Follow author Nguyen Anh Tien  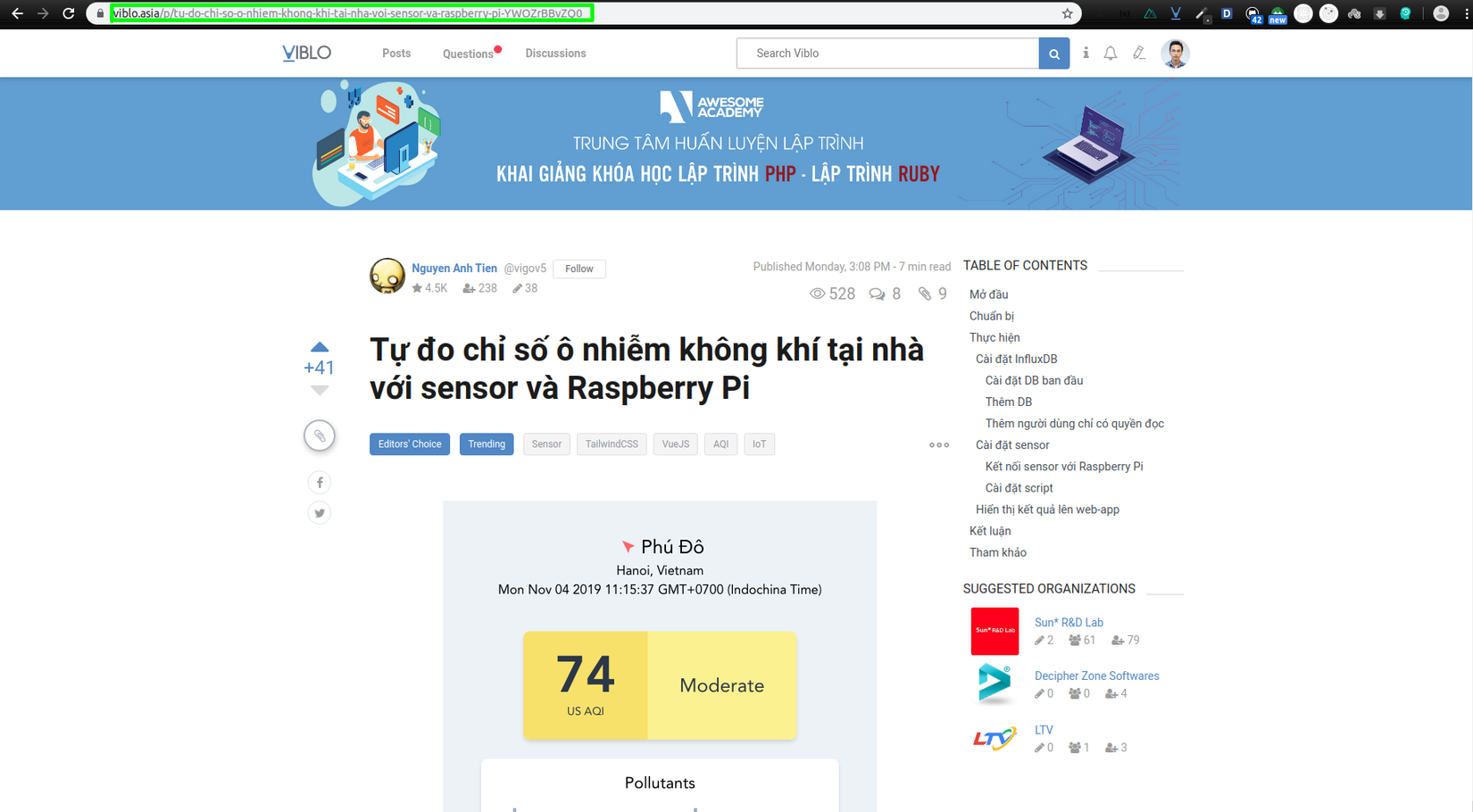(579, 269)
